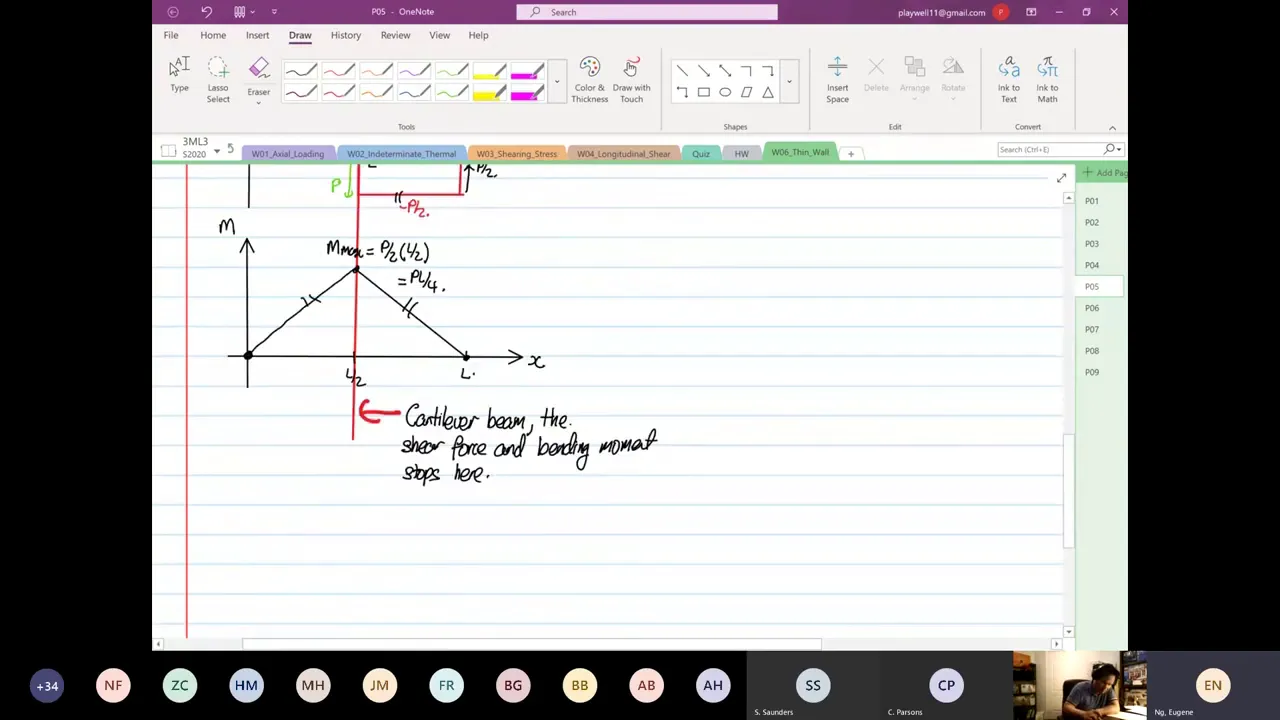Expand the pens gallery more arrow
The height and width of the screenshot is (720, 1280).
click(557, 83)
